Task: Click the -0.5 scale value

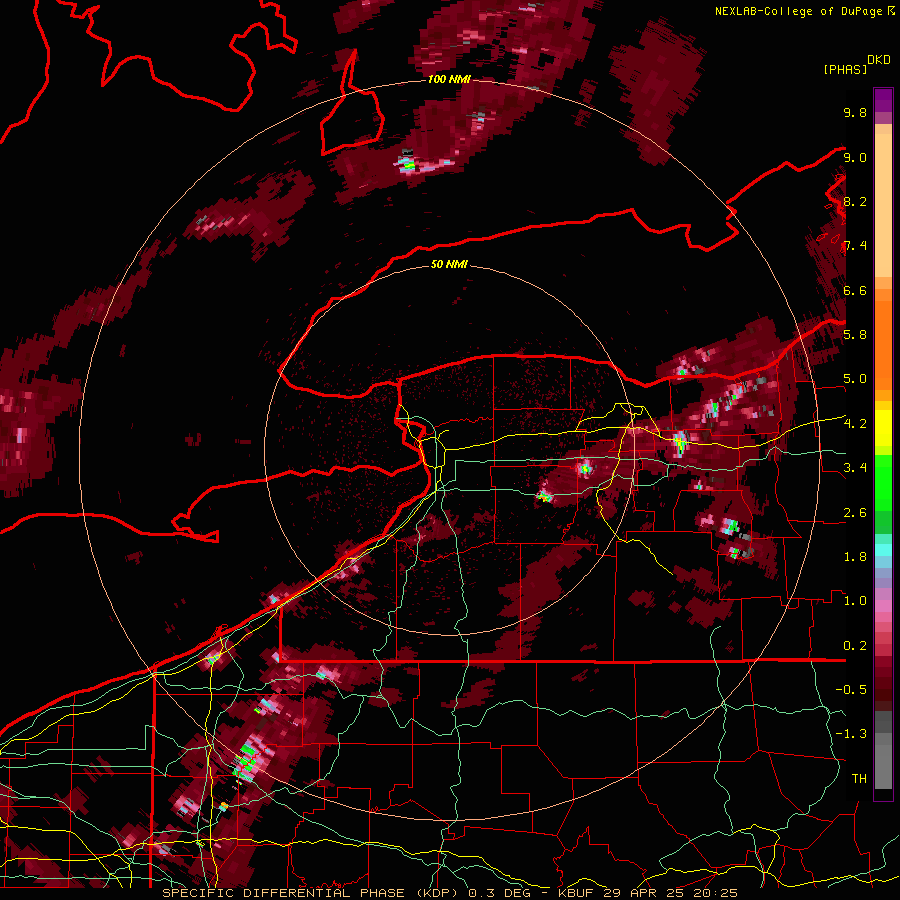Action: tap(851, 690)
